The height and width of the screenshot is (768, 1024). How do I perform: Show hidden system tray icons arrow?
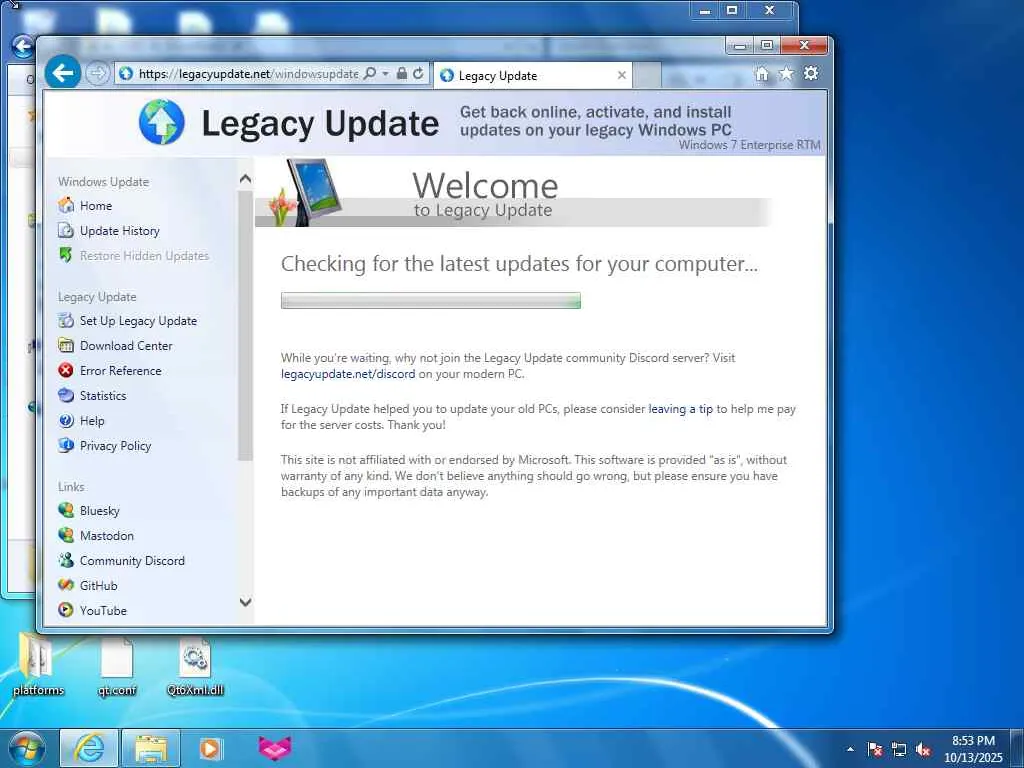click(x=850, y=749)
